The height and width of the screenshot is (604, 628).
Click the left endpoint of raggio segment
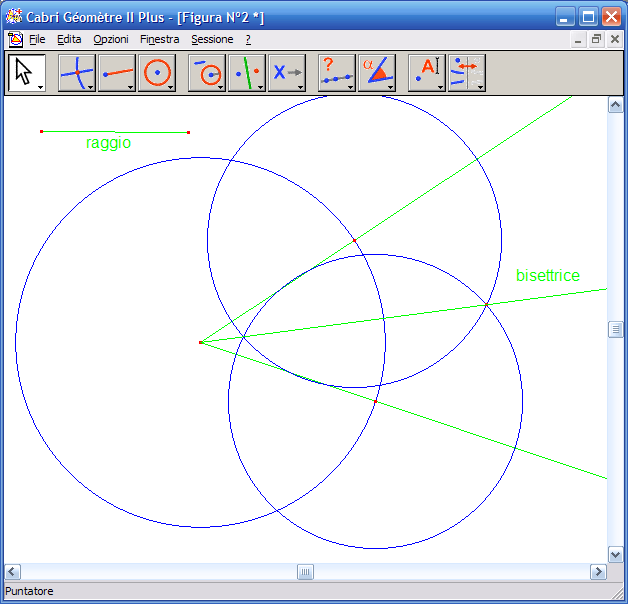pyautogui.click(x=41, y=131)
